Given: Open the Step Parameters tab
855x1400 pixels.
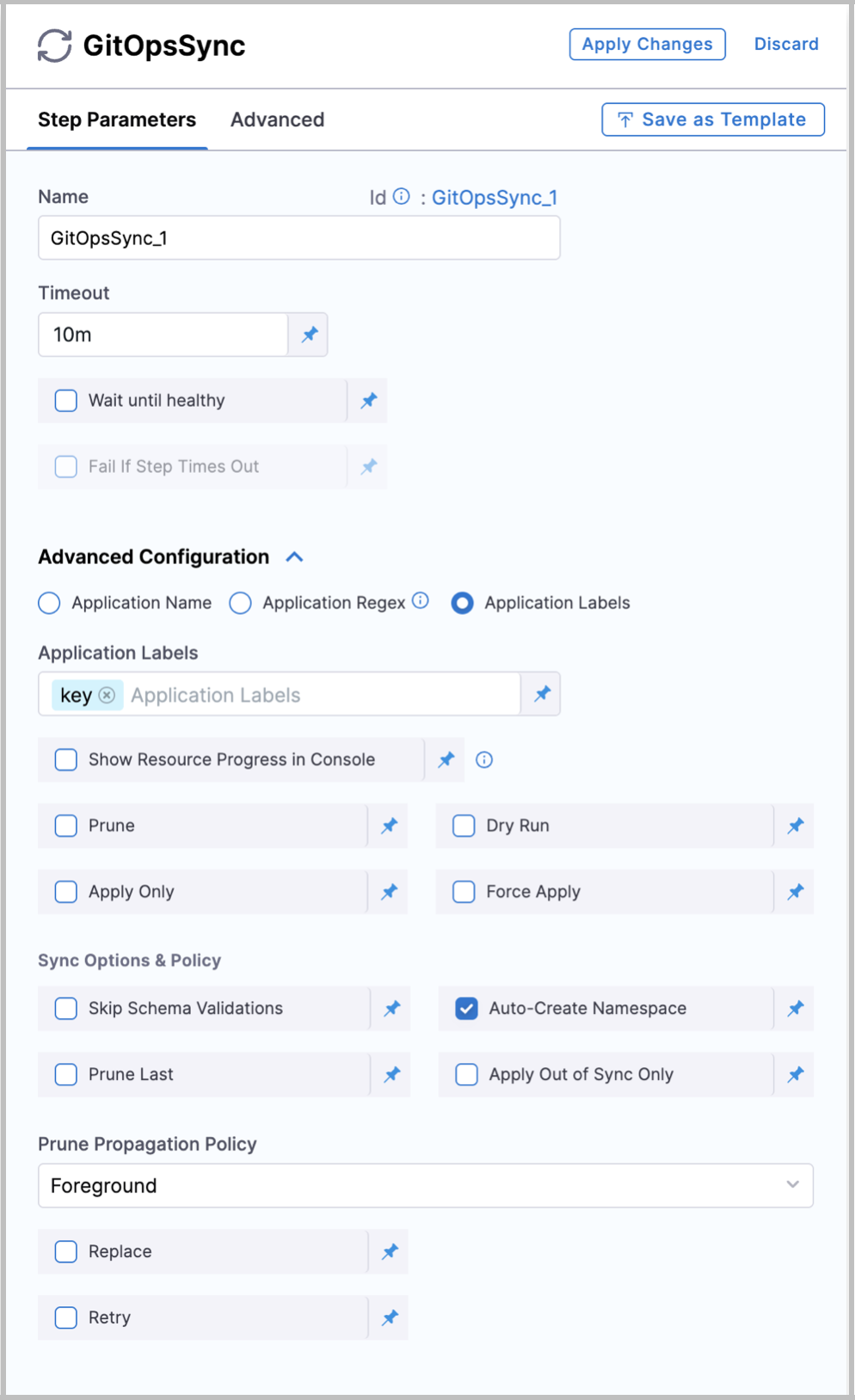Looking at the screenshot, I should (117, 120).
